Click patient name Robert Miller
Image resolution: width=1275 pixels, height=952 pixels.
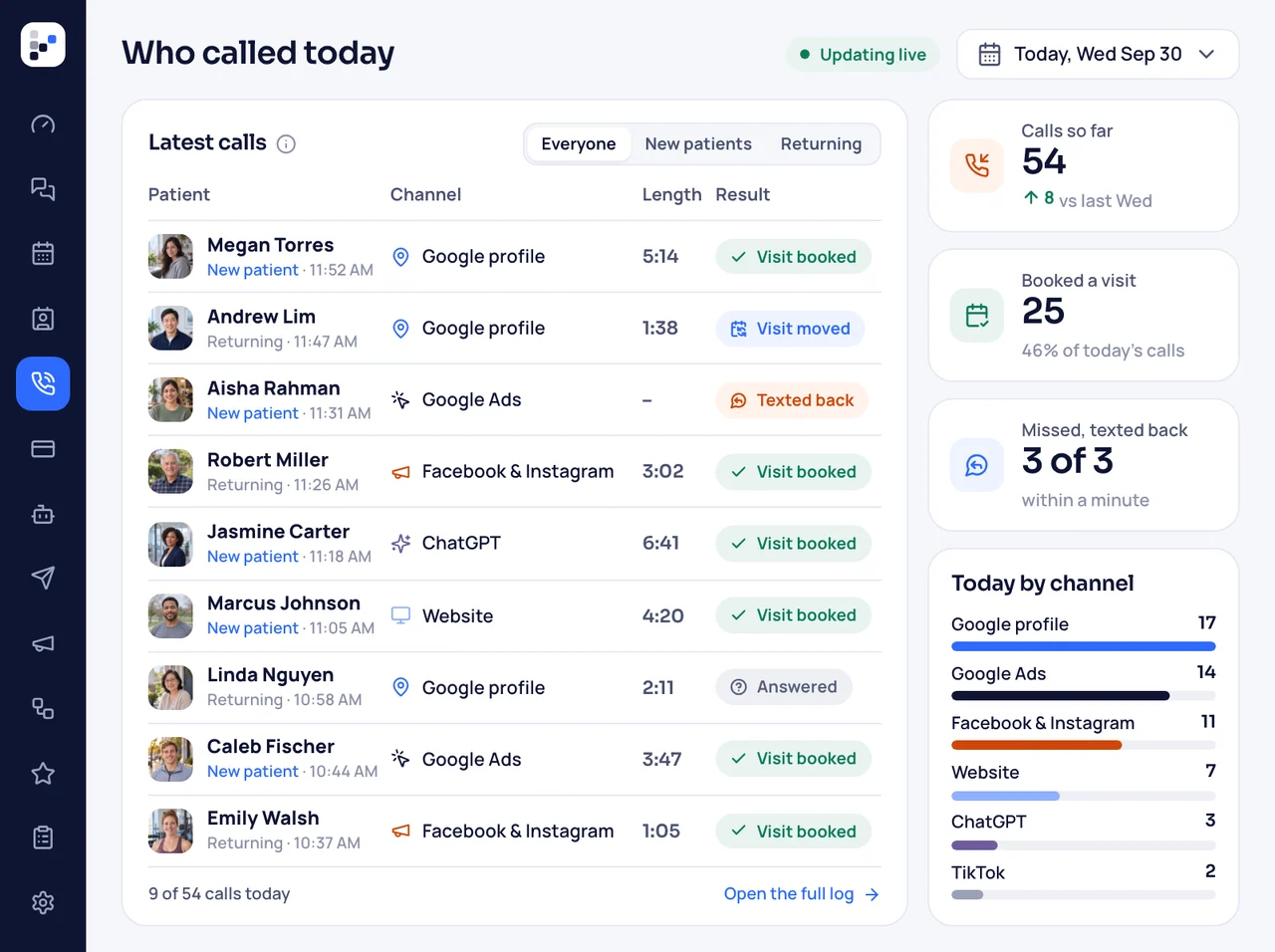(x=268, y=460)
